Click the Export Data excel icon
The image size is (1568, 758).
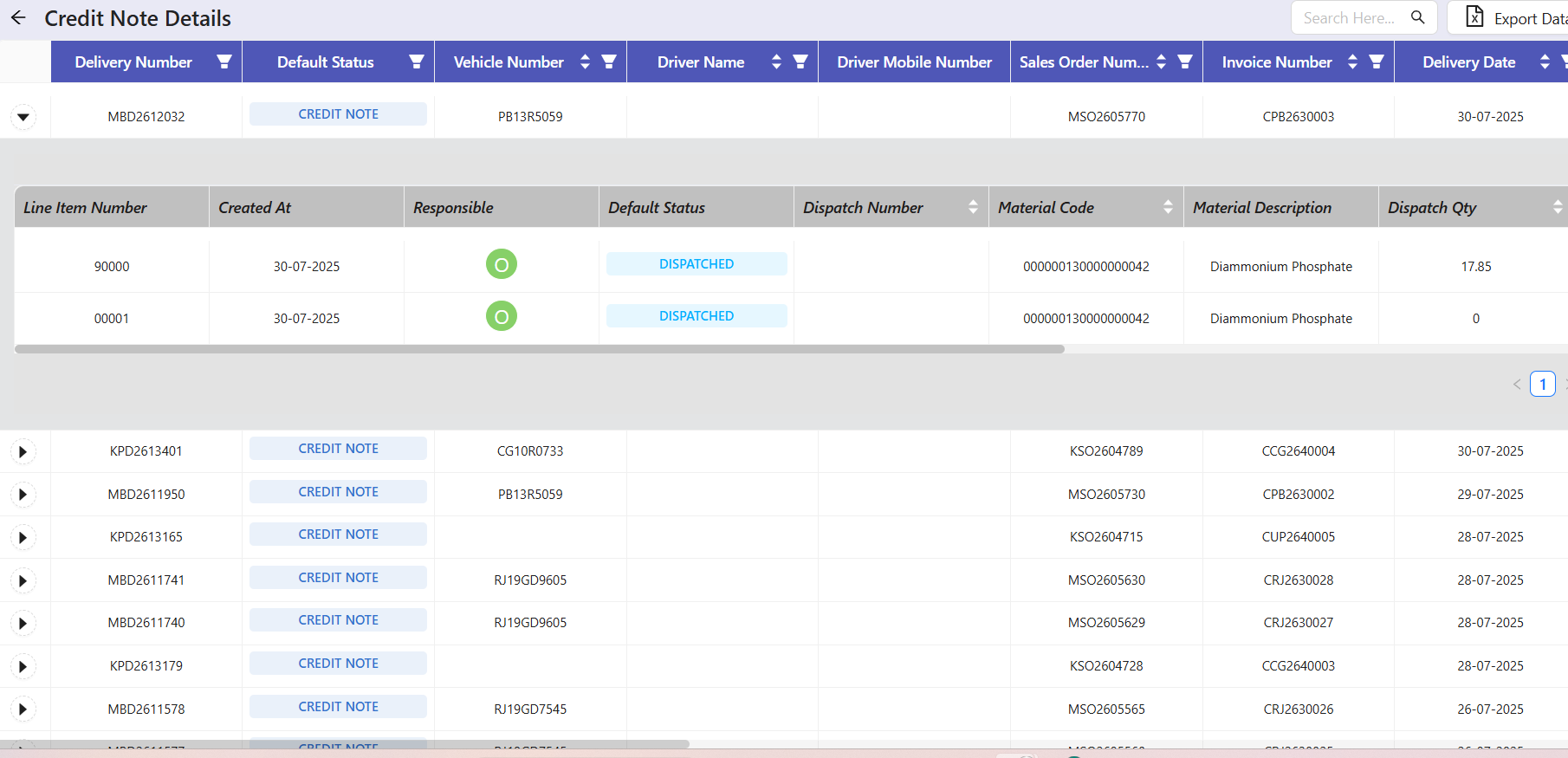pos(1474,16)
